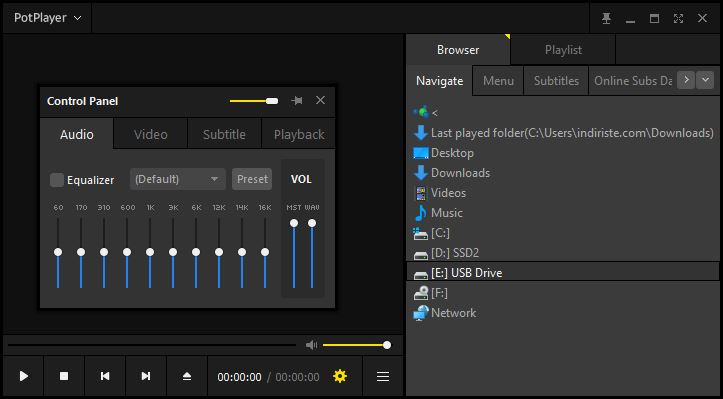Image resolution: width=723 pixels, height=399 pixels.
Task: Click the 6K equalizer band slider
Action: [196, 253]
